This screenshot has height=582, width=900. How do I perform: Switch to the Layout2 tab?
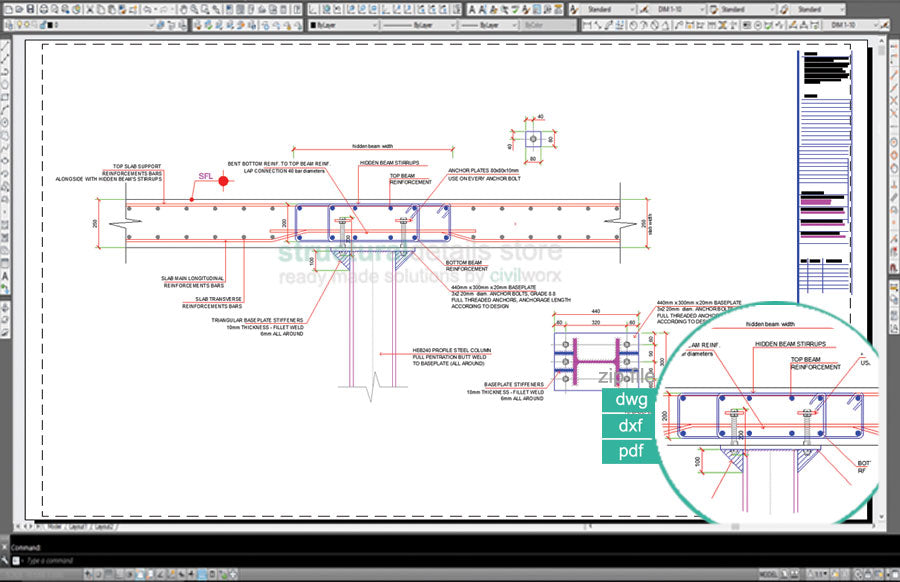tap(103, 524)
